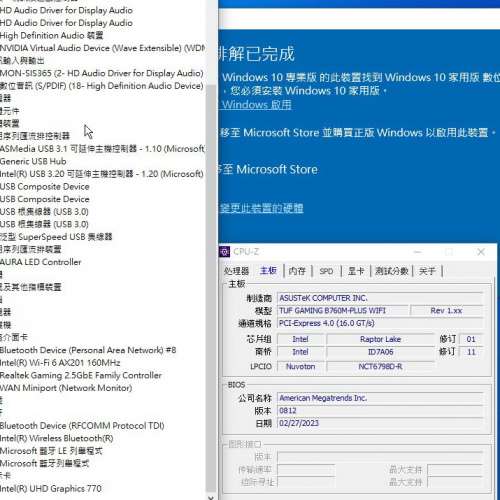The height and width of the screenshot is (500, 500).
Task: Select Generic USB Hub entry
Action: 33,161
